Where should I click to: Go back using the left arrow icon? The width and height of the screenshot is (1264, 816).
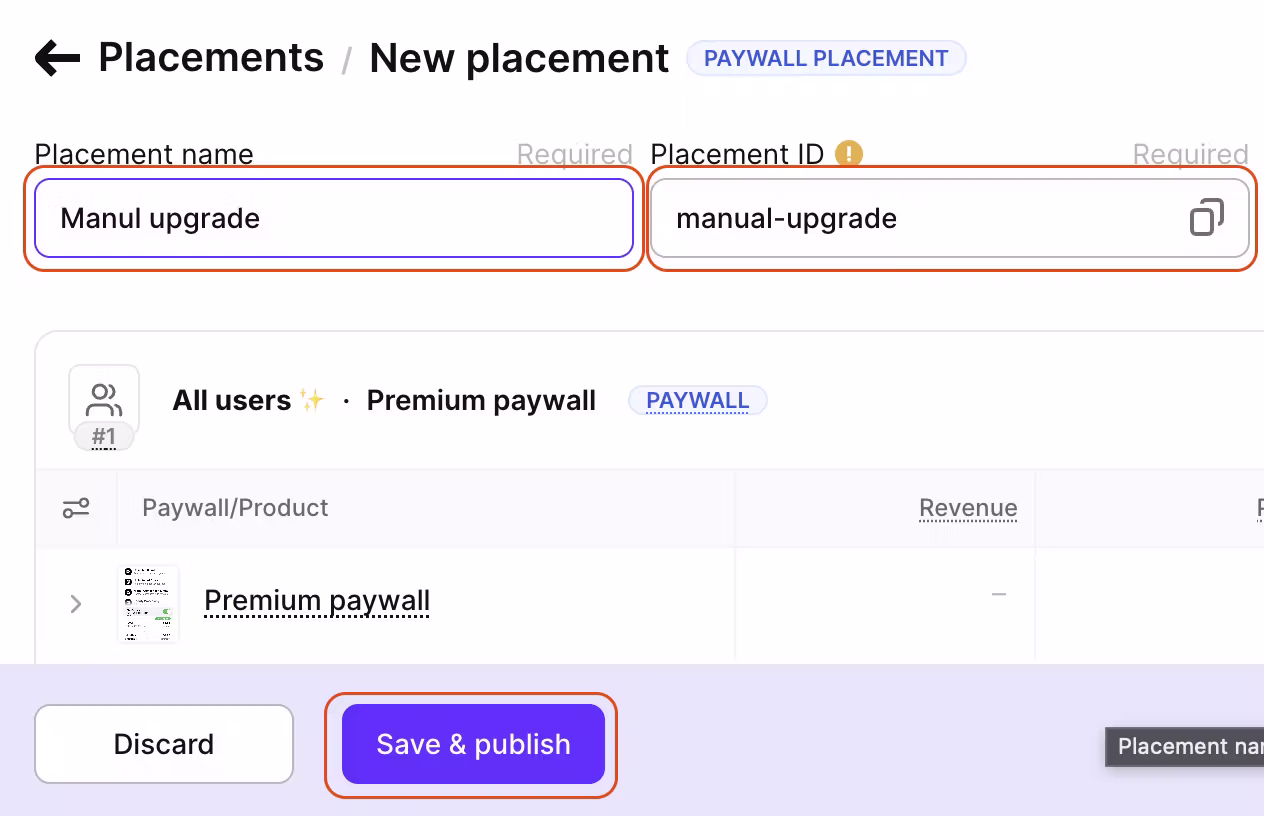point(57,58)
